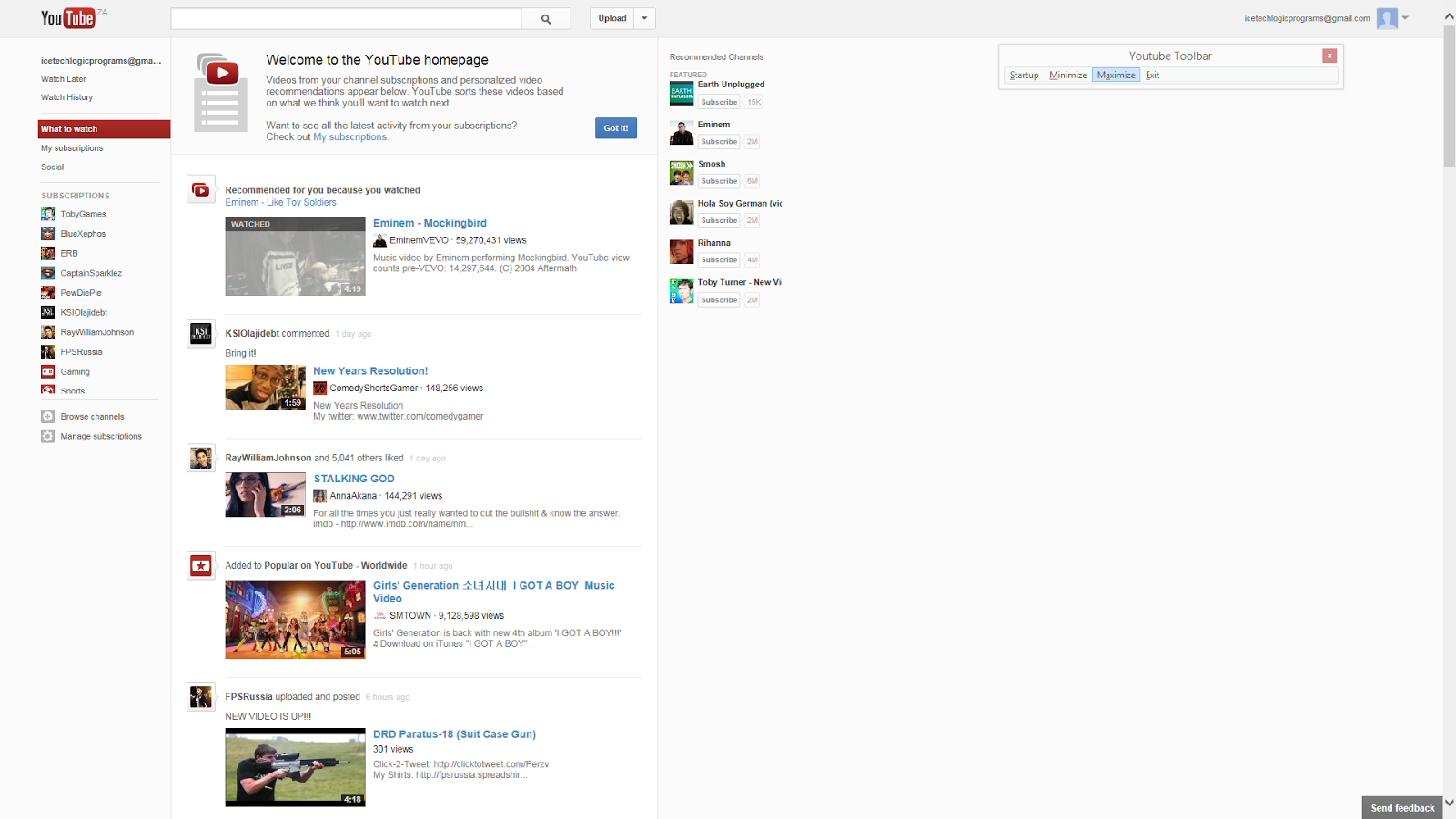Open the Social feed from the sidebar
The width and height of the screenshot is (1456, 819).
point(52,167)
